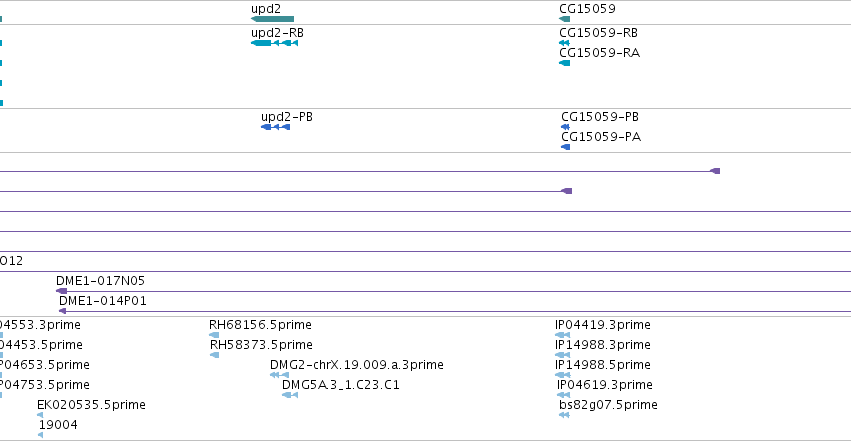Click the CG15059-PA protein glyph
The width and height of the screenshot is (851, 441).
point(566,147)
